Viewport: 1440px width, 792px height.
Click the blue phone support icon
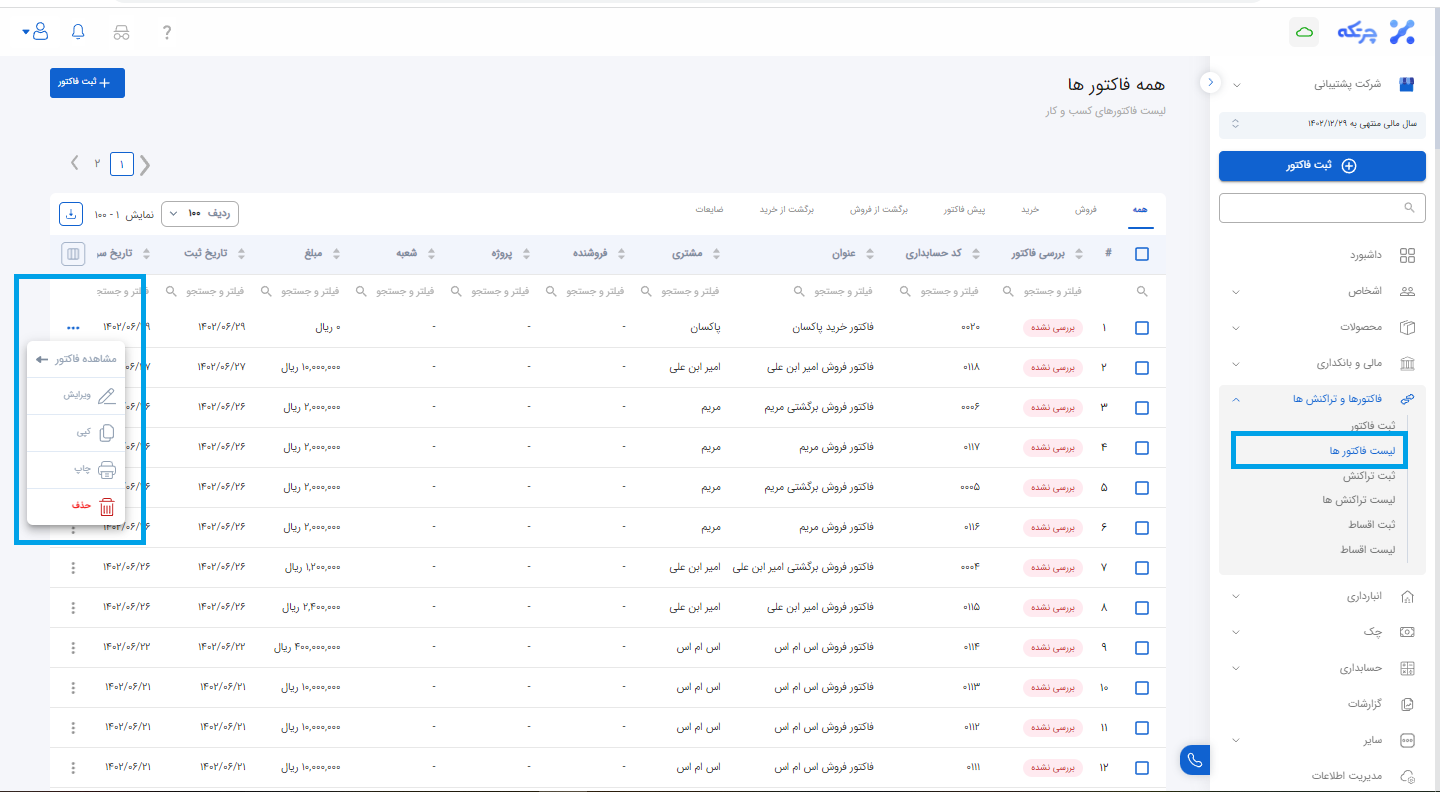coord(1194,760)
